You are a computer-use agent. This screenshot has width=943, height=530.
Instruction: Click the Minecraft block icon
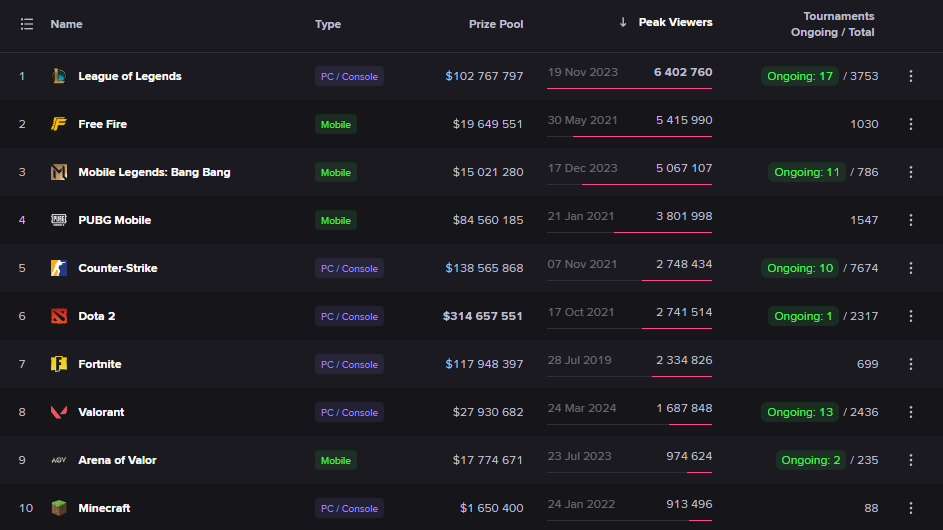coord(58,508)
